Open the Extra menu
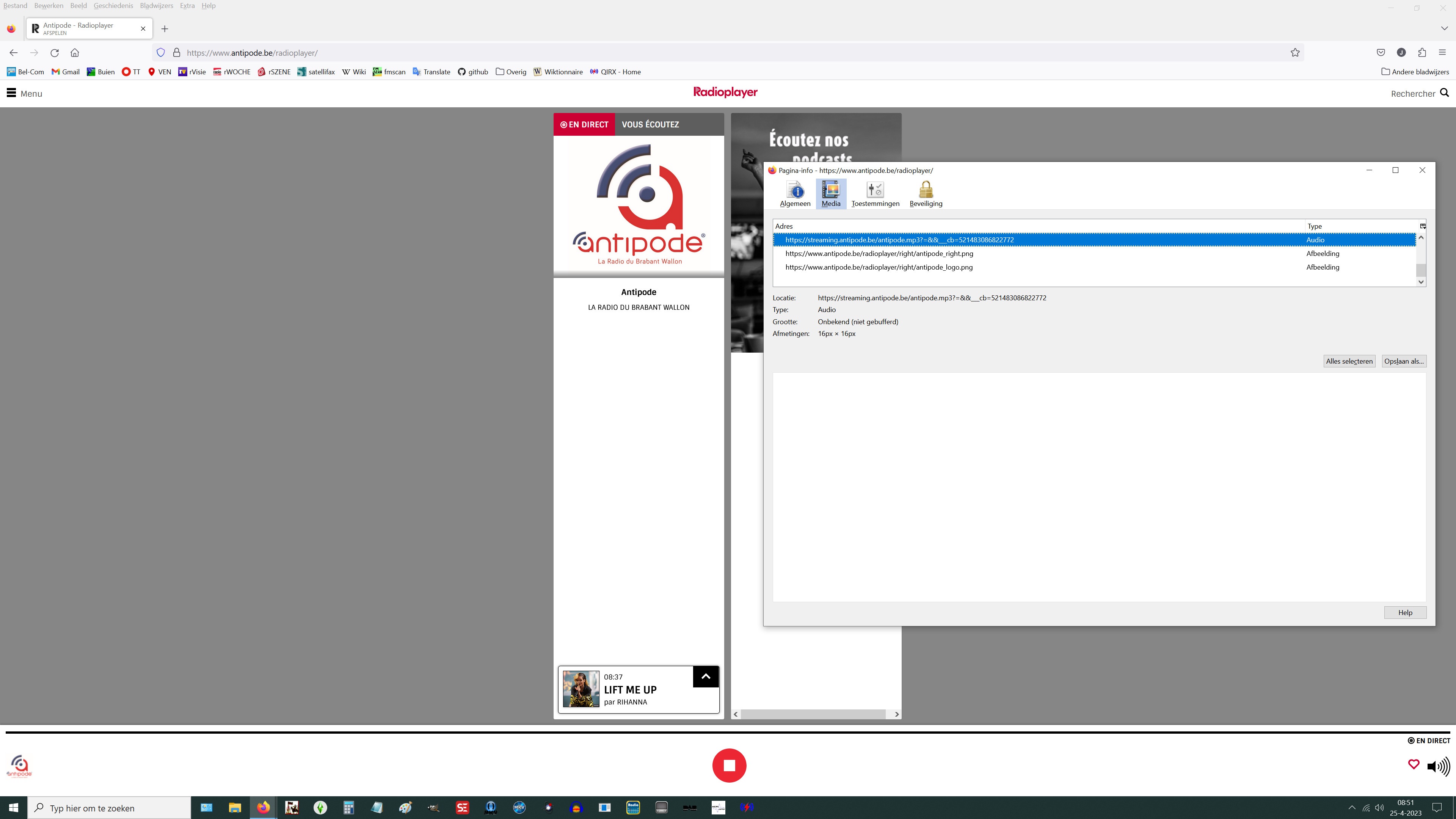Image resolution: width=1456 pixels, height=819 pixels. tap(187, 6)
